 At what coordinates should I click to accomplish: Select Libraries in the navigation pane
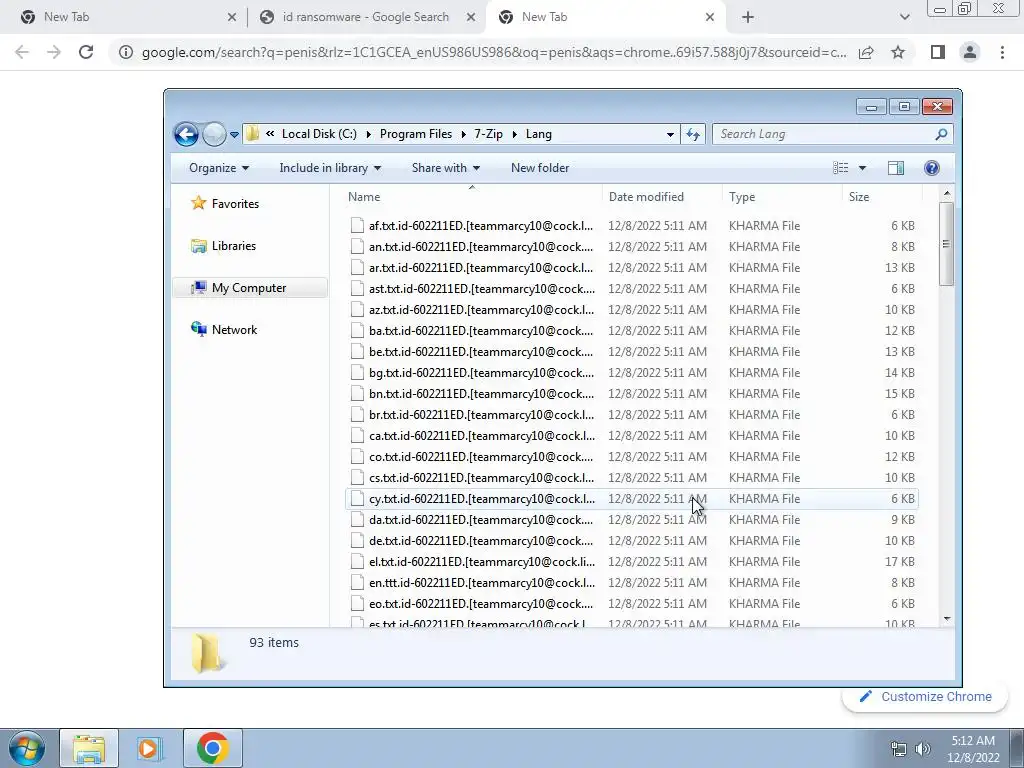click(223, 246)
